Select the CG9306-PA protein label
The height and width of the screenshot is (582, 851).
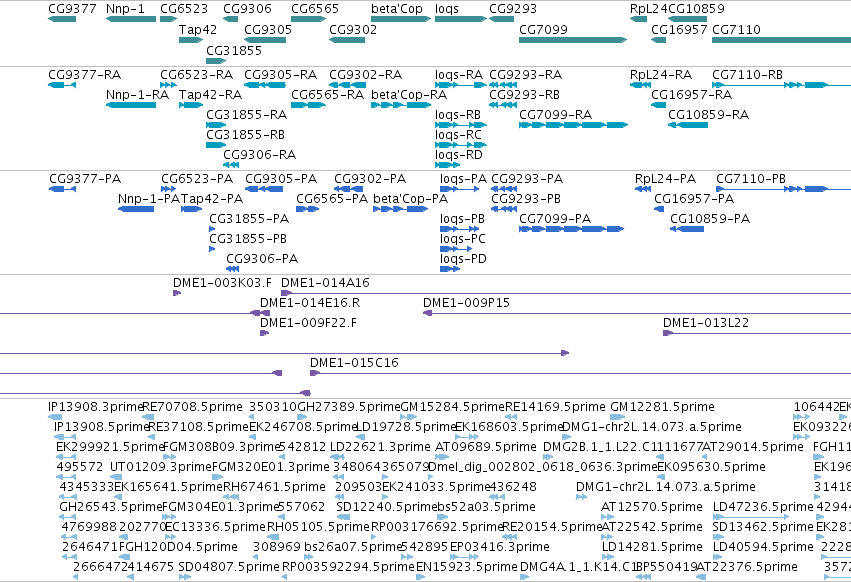pyautogui.click(x=262, y=258)
